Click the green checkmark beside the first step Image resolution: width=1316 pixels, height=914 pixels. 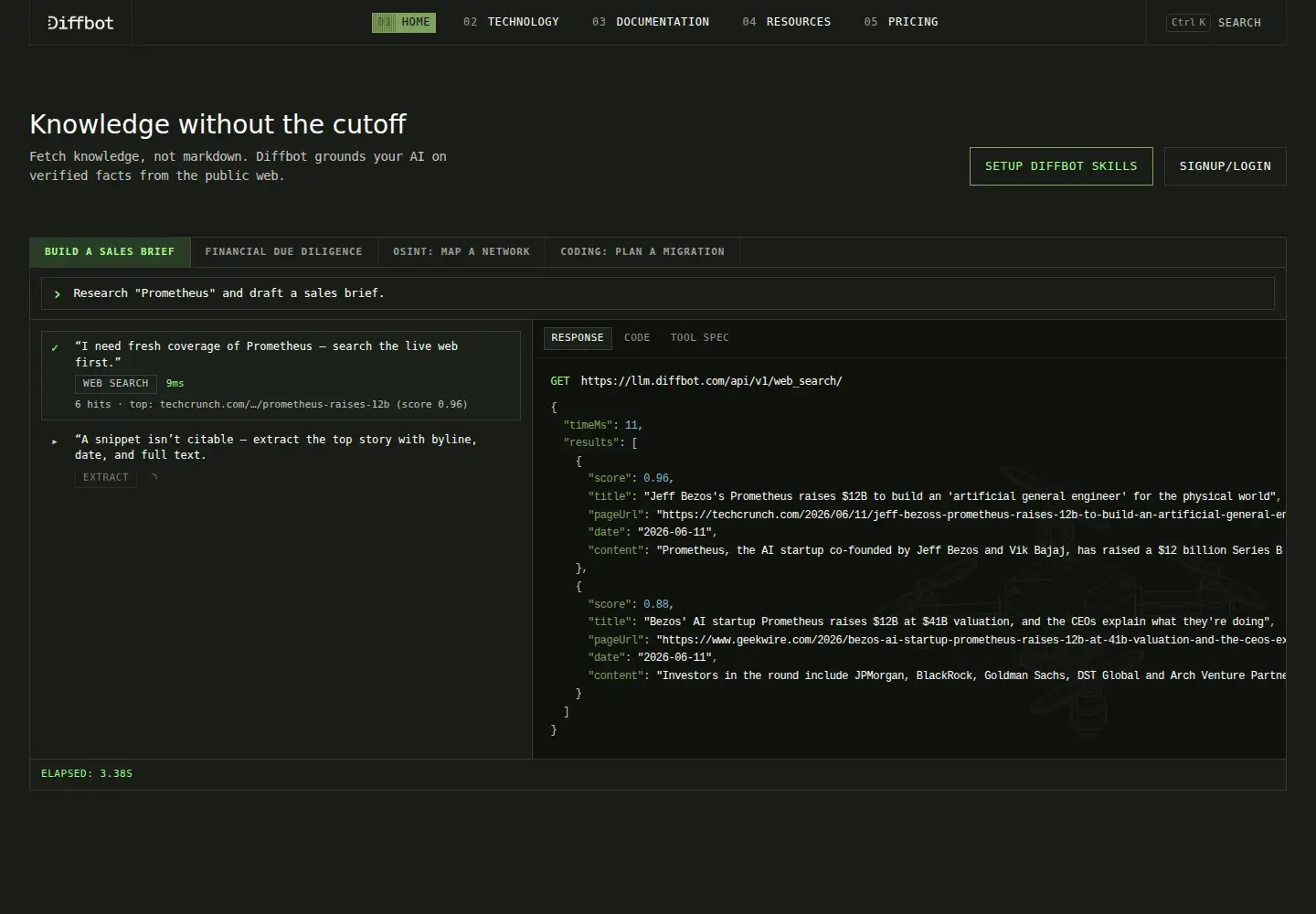pyautogui.click(x=55, y=347)
